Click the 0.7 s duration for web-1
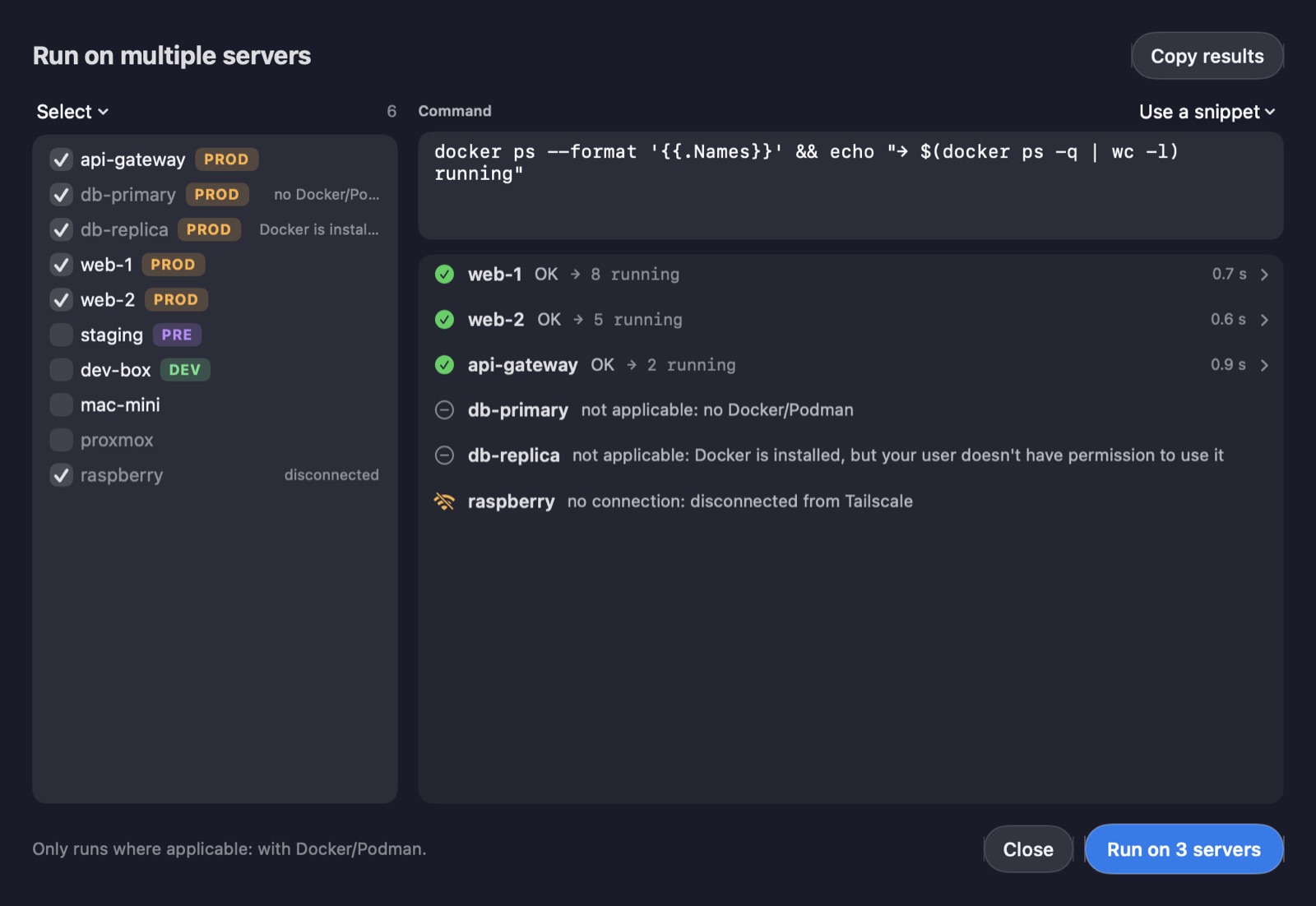 click(x=1229, y=275)
